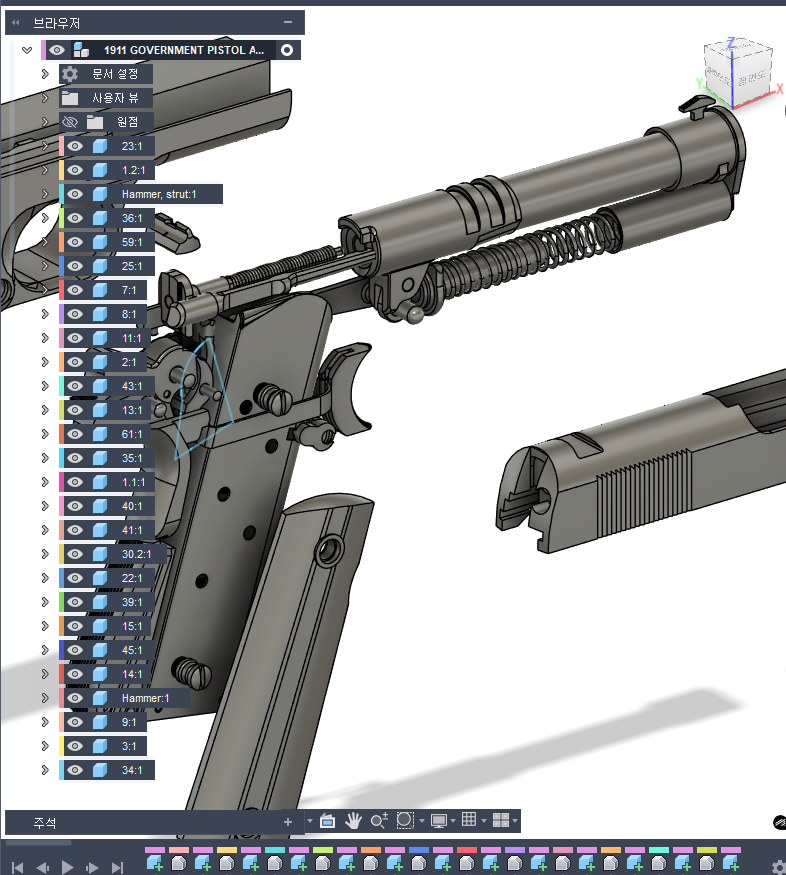Viewport: 786px width, 875px height.
Task: Add a comment with the 주석 plus icon
Action: [288, 822]
